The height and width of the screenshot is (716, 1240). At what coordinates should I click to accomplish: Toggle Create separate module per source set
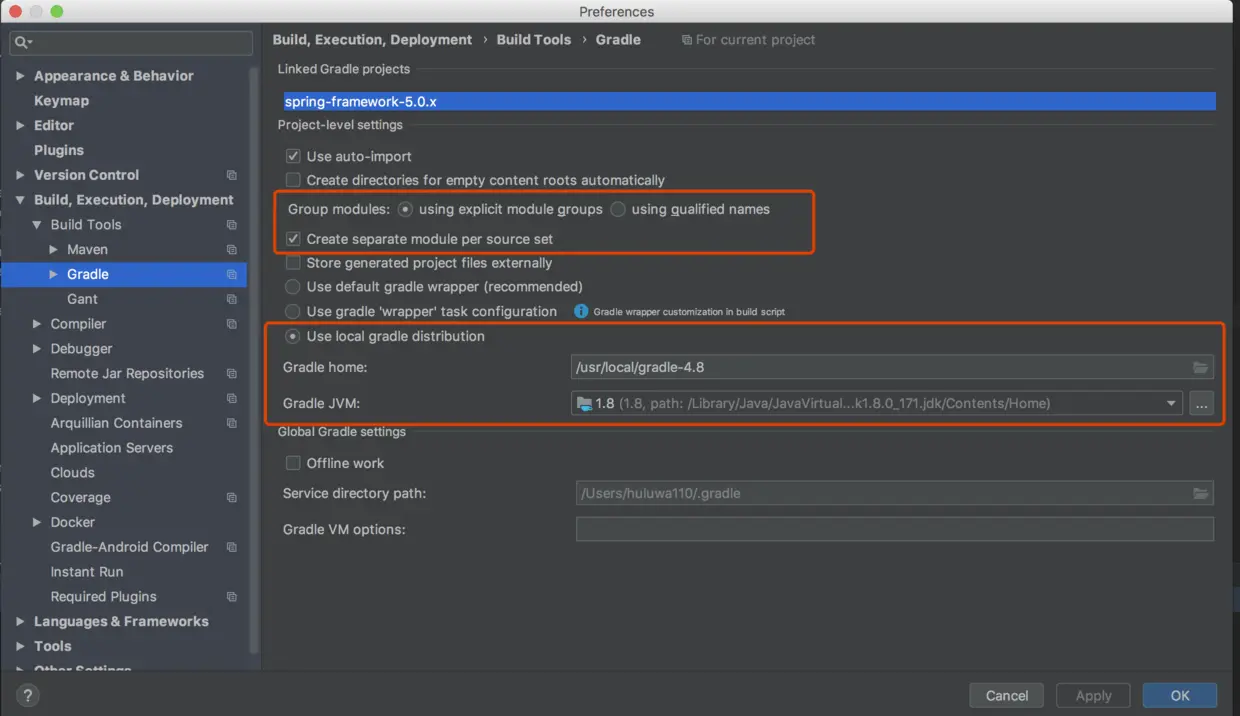coord(293,239)
